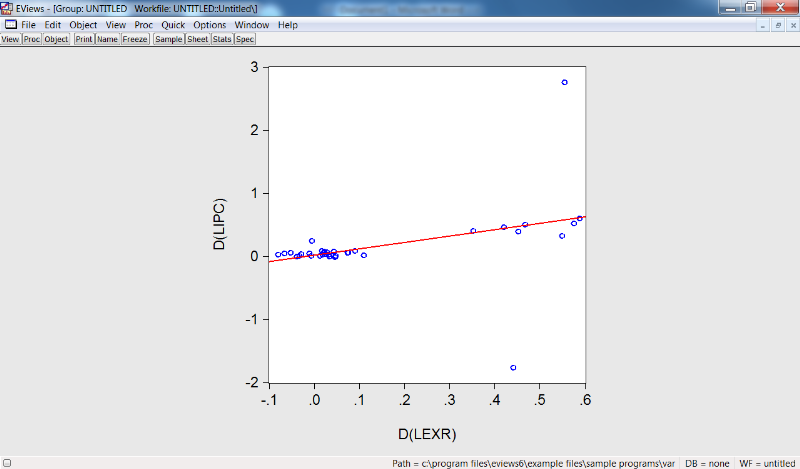Click the Sheet toolbar button
The height and width of the screenshot is (469, 800).
point(197,39)
